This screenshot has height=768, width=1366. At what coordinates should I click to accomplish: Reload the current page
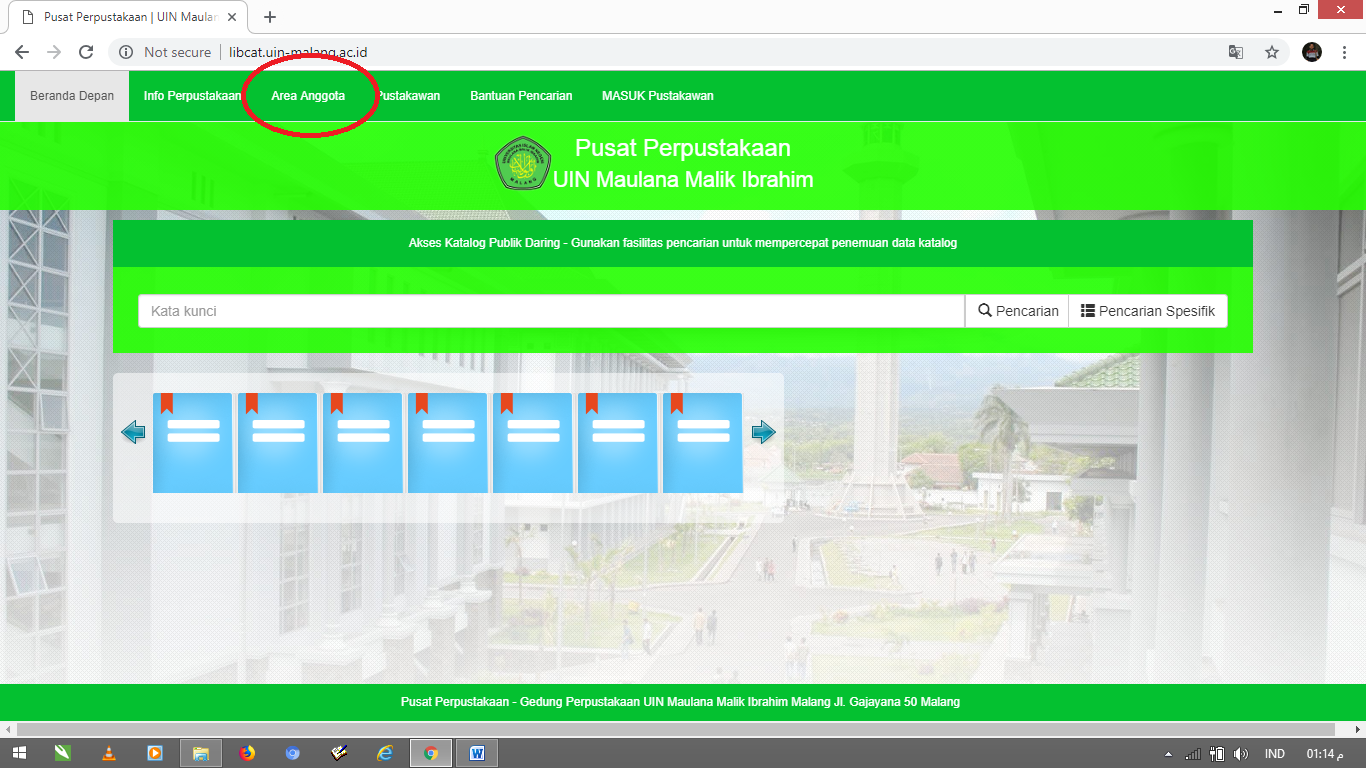tap(86, 52)
